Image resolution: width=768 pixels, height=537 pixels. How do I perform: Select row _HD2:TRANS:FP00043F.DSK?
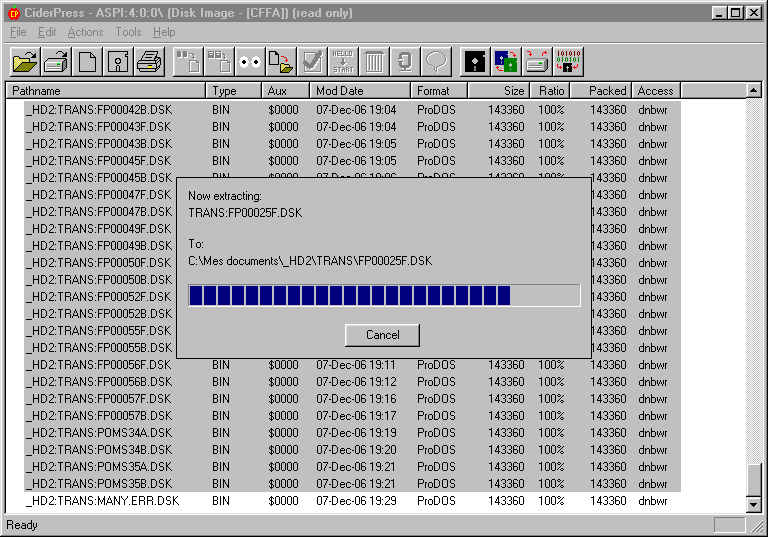pos(352,127)
